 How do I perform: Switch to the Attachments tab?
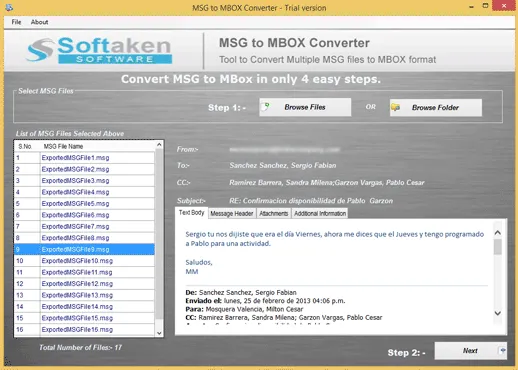point(273,213)
